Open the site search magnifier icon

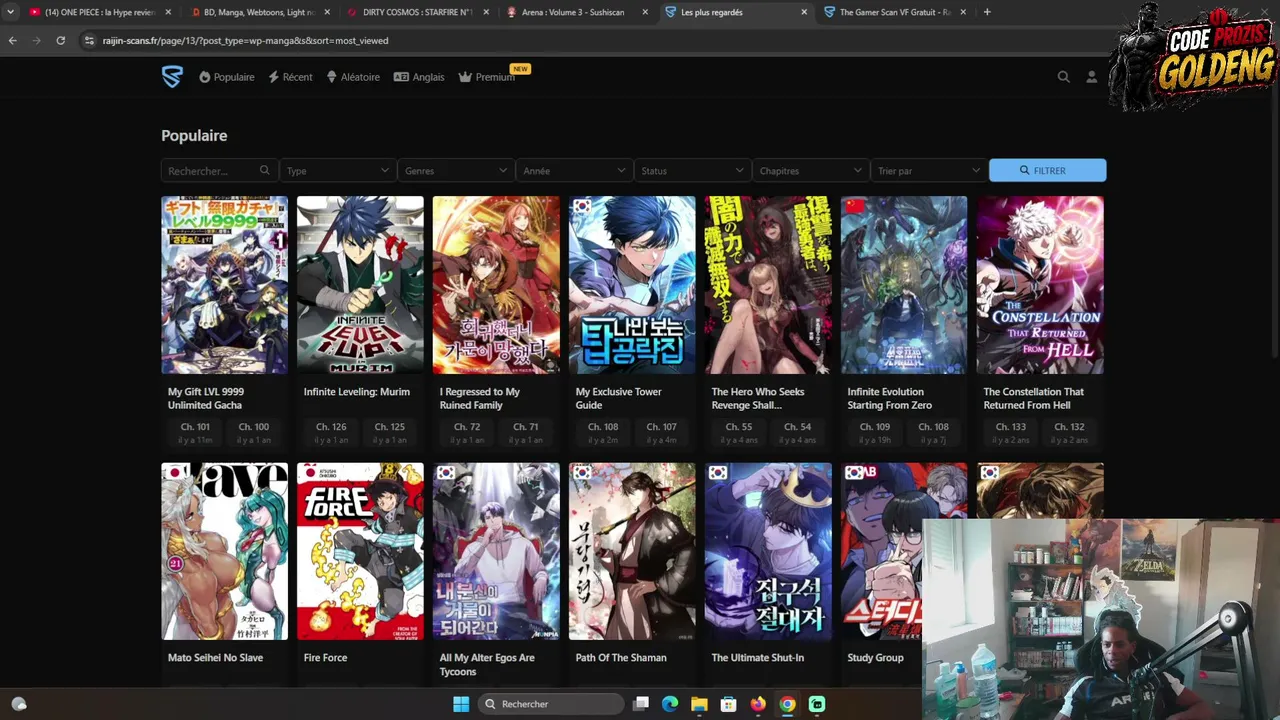click(1063, 77)
